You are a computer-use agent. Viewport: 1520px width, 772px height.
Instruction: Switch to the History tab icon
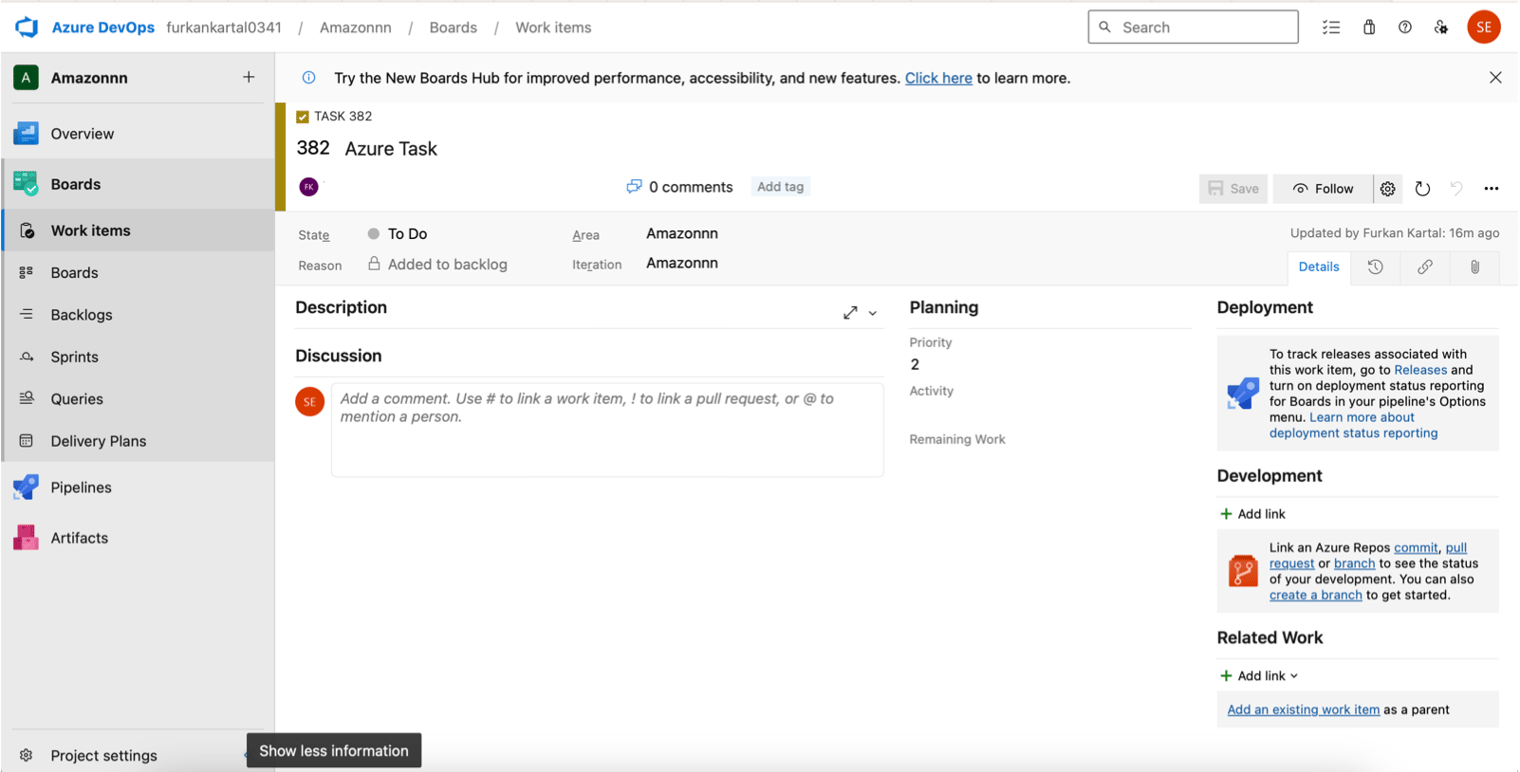coord(1376,267)
